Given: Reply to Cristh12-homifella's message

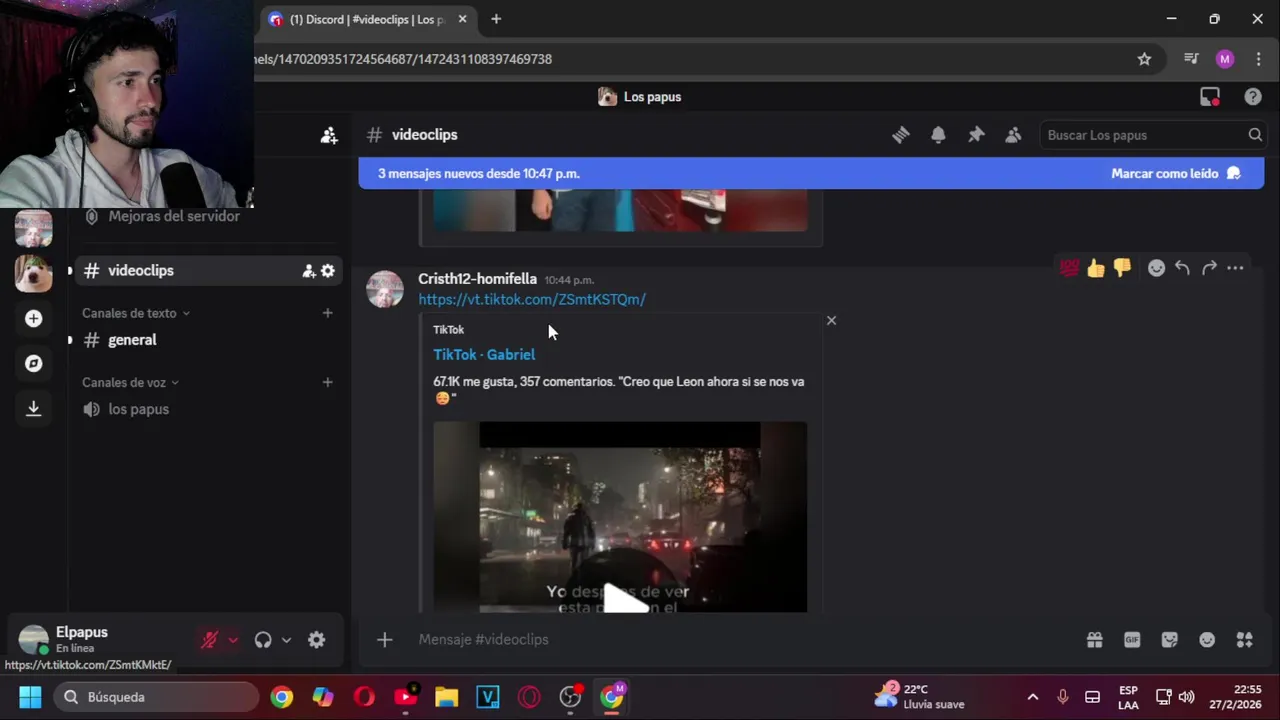Looking at the screenshot, I should [1183, 268].
